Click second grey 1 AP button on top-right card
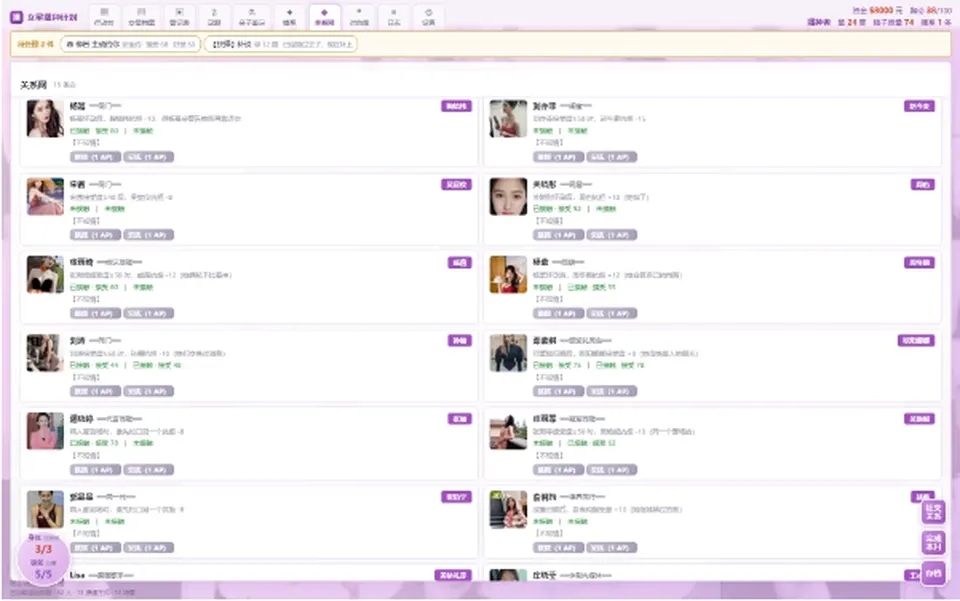This screenshot has width=960, height=601. tap(612, 157)
